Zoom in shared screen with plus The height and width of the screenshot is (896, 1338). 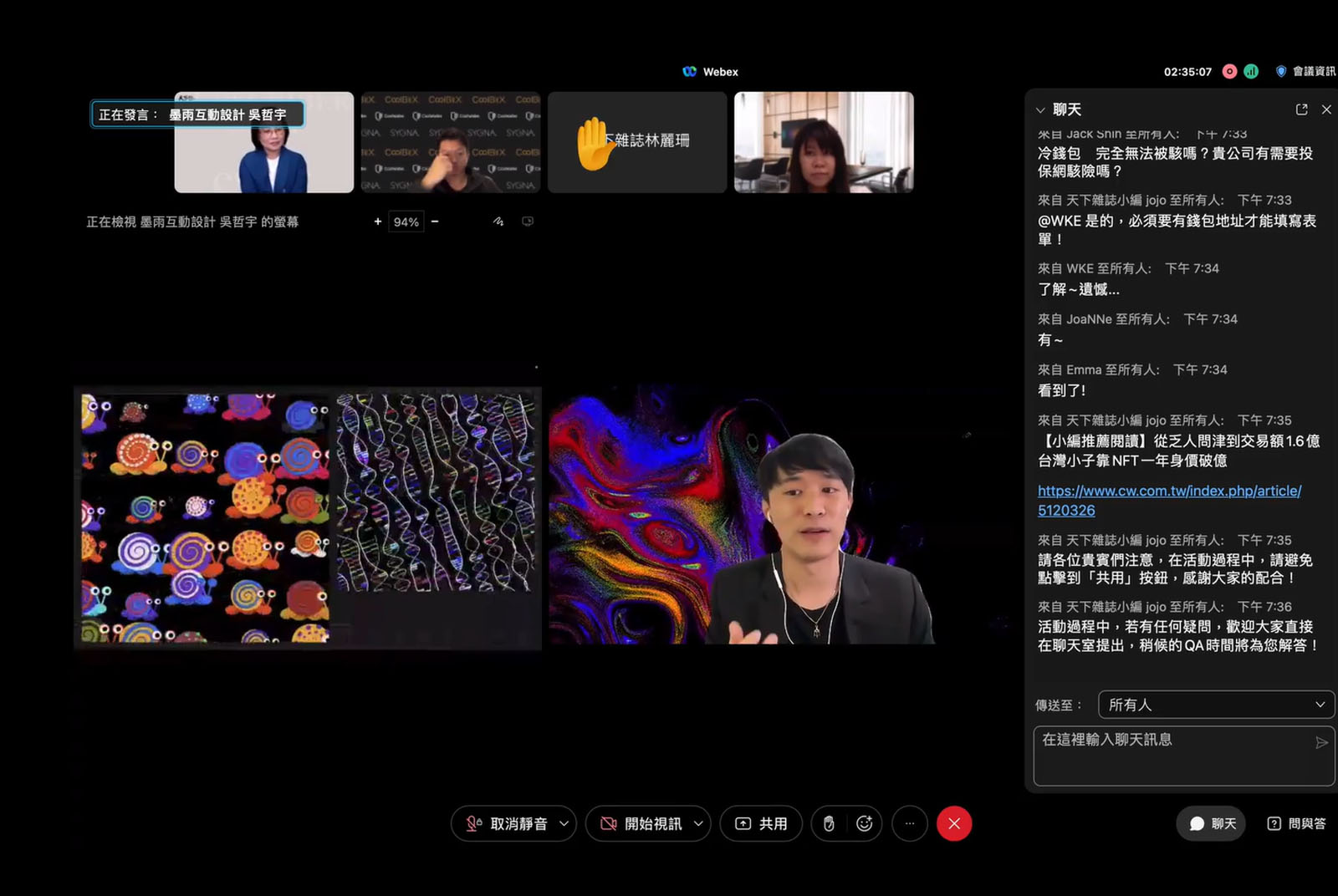coord(378,221)
